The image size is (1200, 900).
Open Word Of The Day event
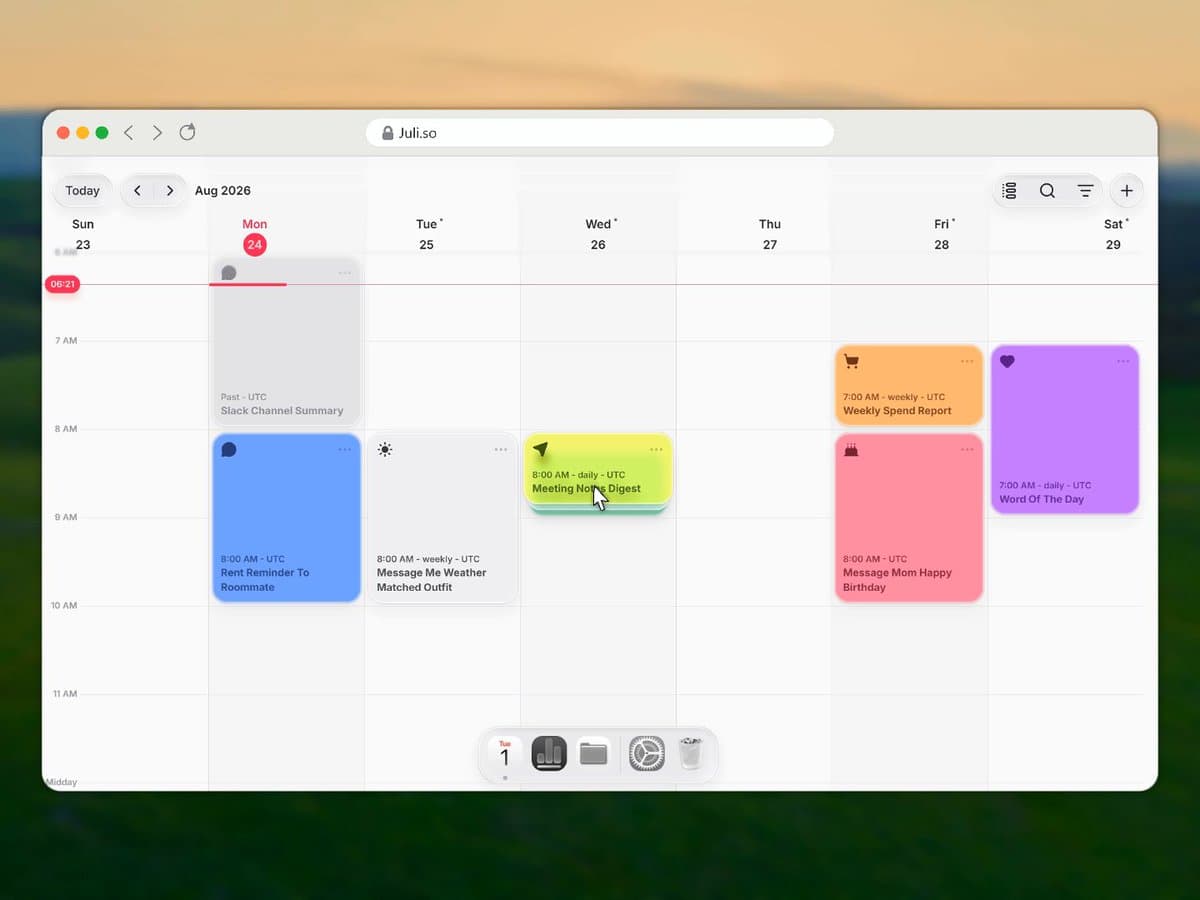pyautogui.click(x=1065, y=429)
